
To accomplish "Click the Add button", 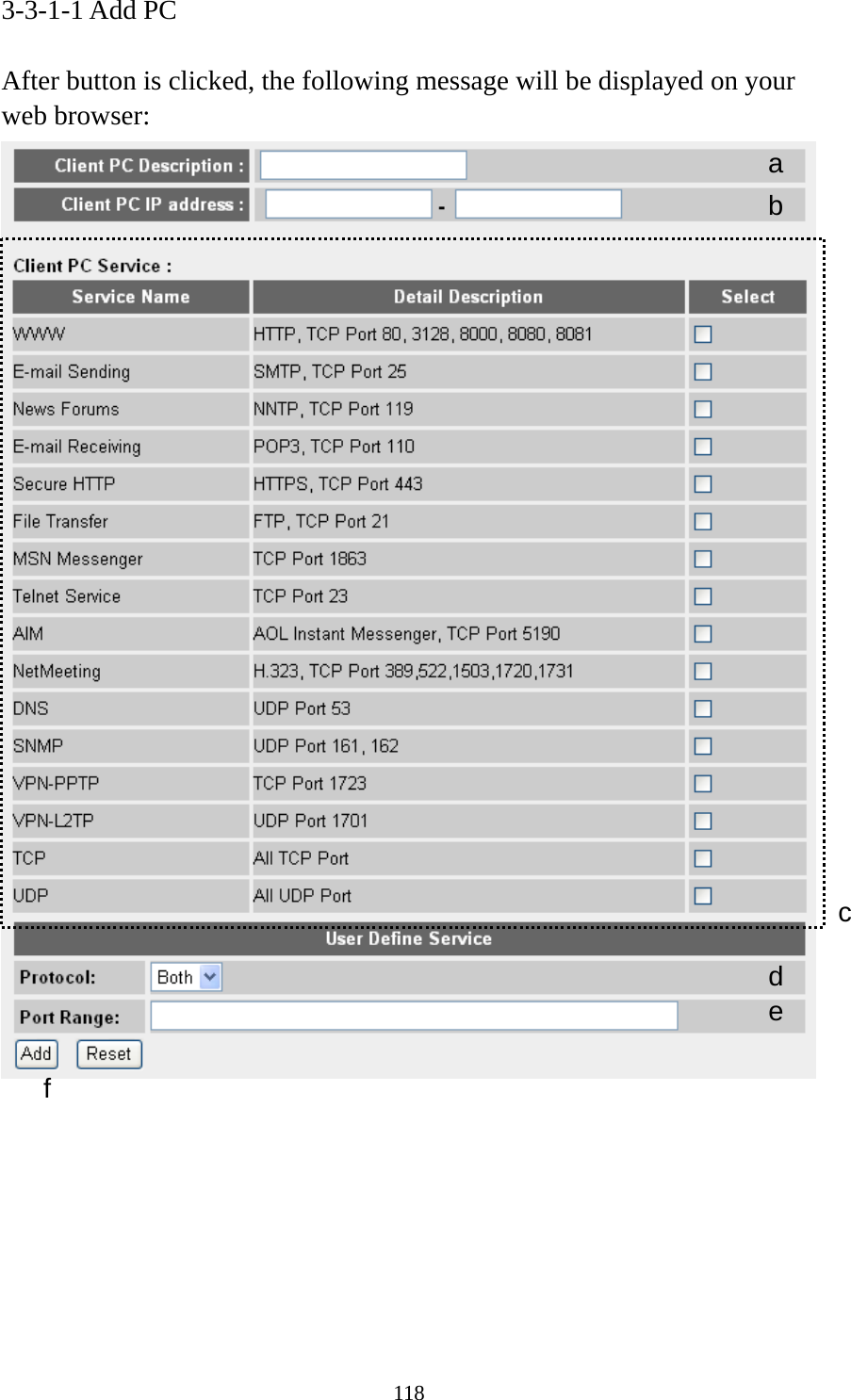I will [x=37, y=1054].
